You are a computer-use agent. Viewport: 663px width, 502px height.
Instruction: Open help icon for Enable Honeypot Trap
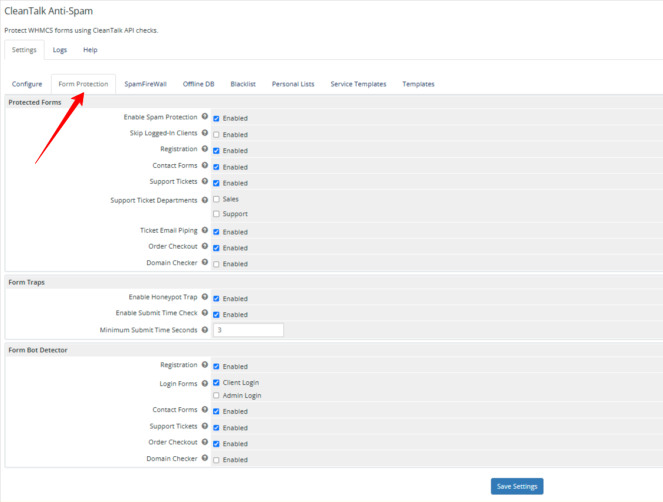tap(205, 296)
